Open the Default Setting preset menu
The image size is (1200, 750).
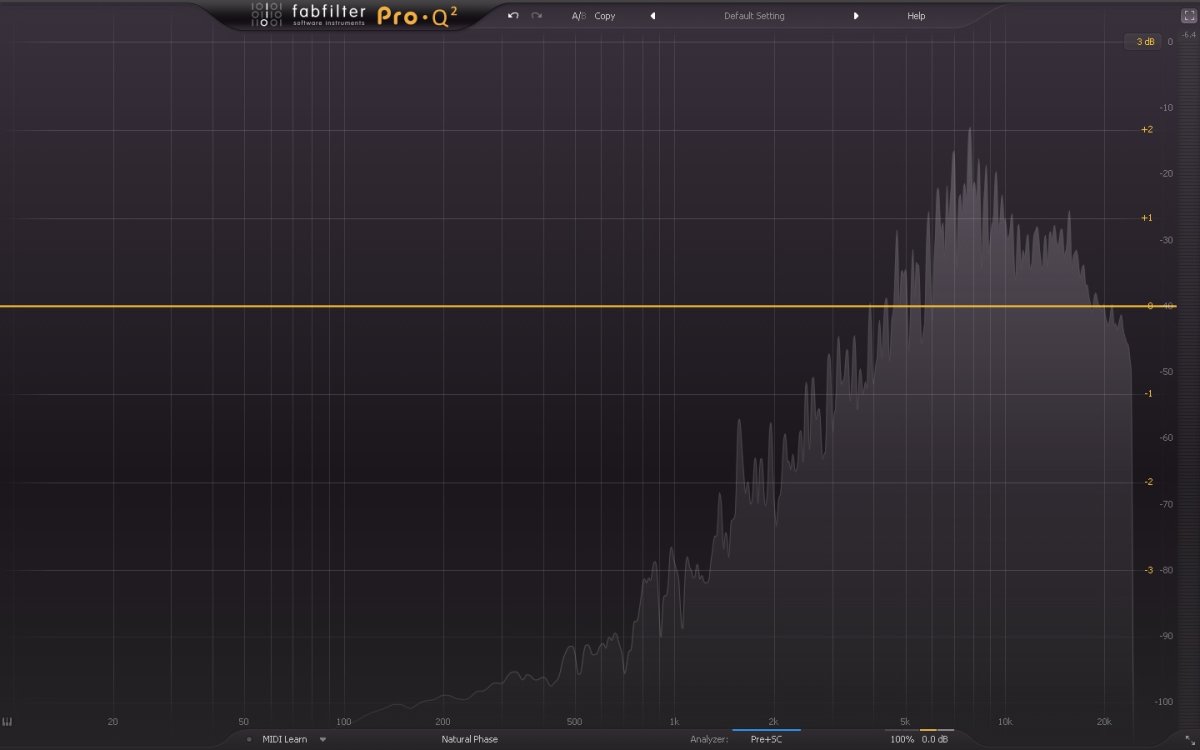[754, 16]
